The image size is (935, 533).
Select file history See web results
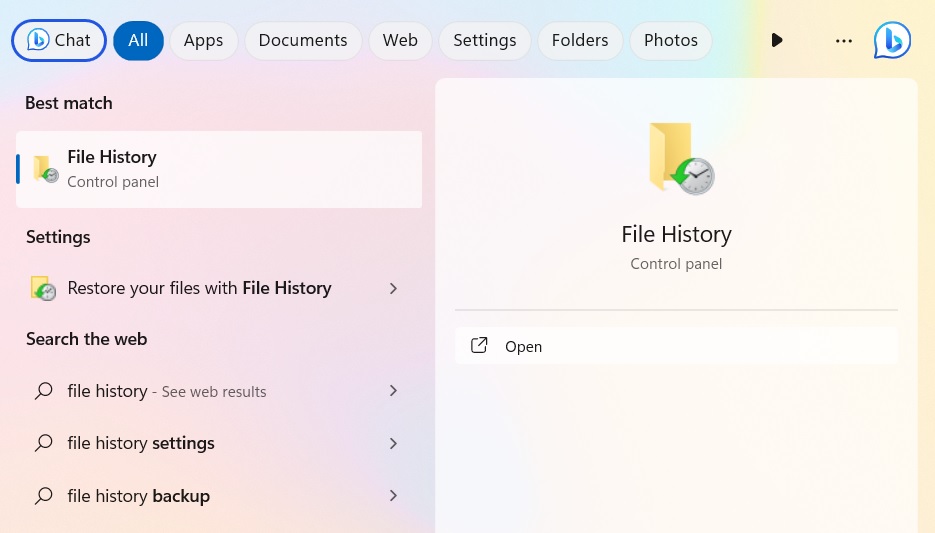pos(219,391)
